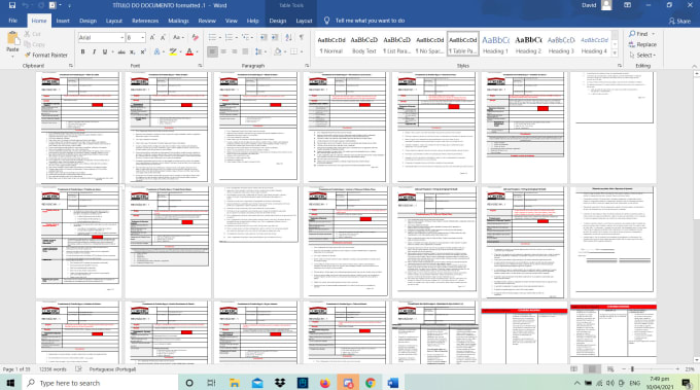700x390 pixels.
Task: Open the font name dropdown showing Arial
Action: 101,37
